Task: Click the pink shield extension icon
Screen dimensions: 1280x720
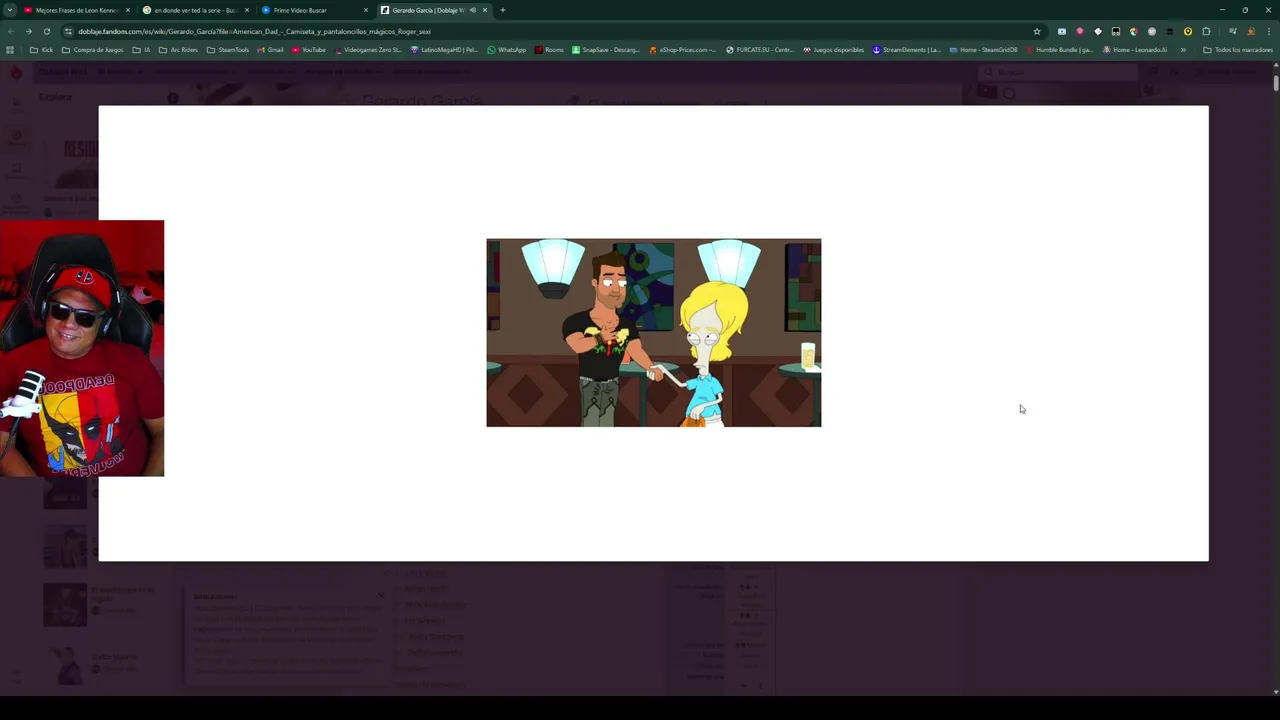Action: [1079, 31]
